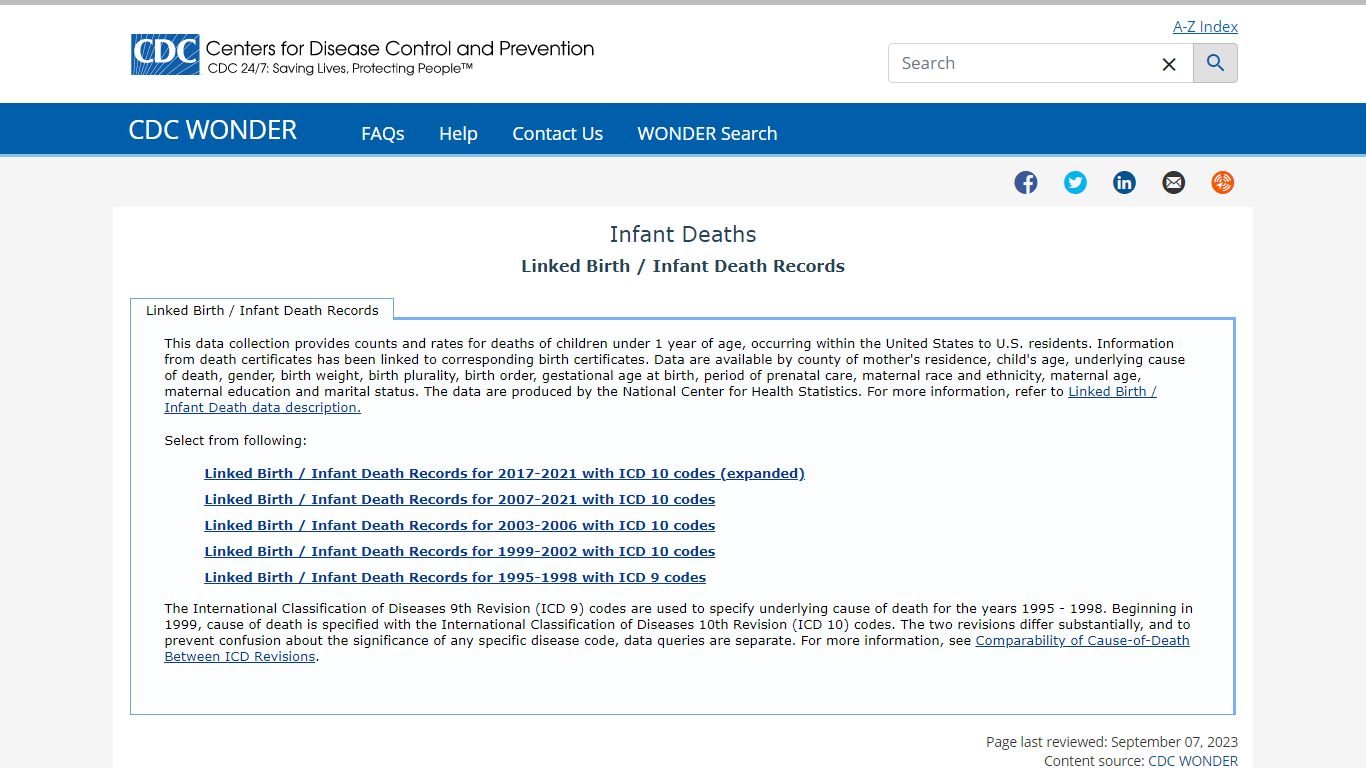Open records for 2007-2021 ICD 10 codes
This screenshot has width=1366, height=768.
coord(460,499)
